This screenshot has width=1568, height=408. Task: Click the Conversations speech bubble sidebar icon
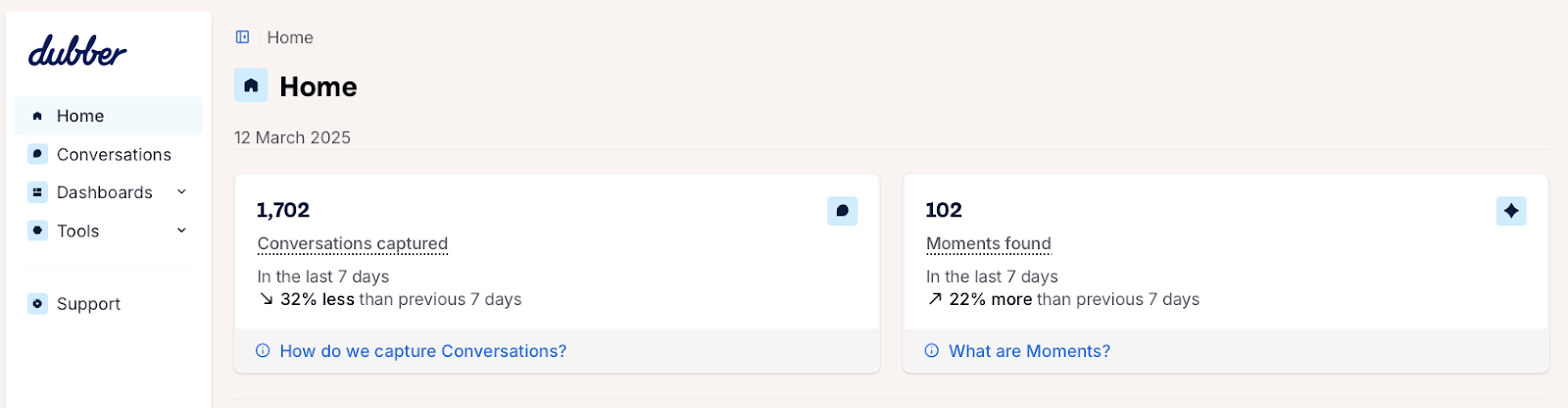37,154
